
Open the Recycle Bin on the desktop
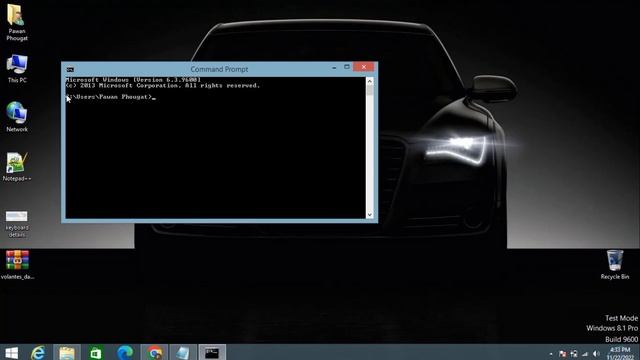tap(615, 264)
